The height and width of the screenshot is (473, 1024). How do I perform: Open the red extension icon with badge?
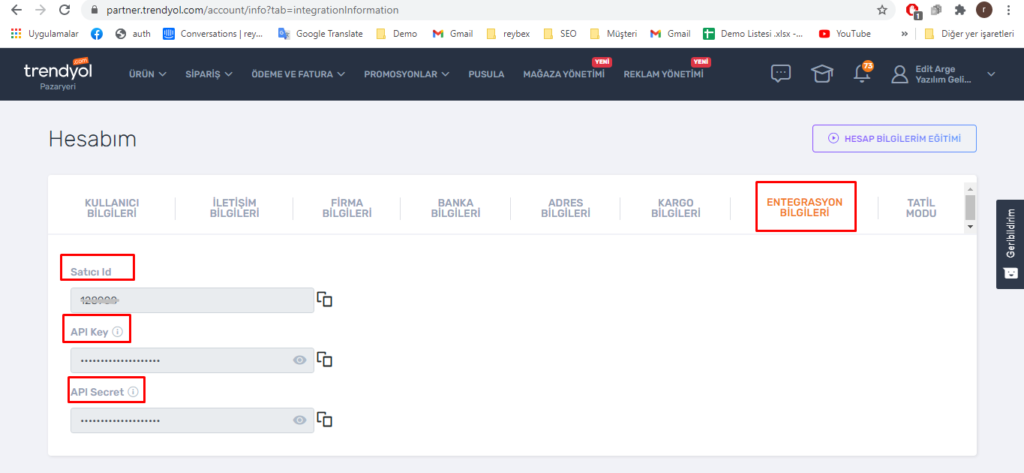(914, 10)
